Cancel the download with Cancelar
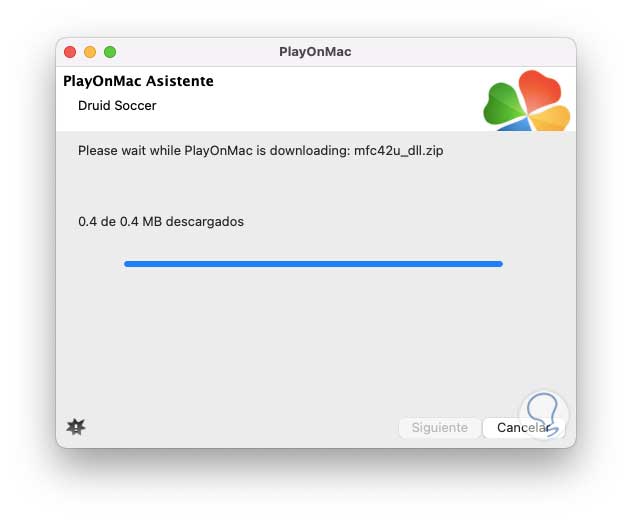Image resolution: width=632 pixels, height=522 pixels. tap(524, 428)
